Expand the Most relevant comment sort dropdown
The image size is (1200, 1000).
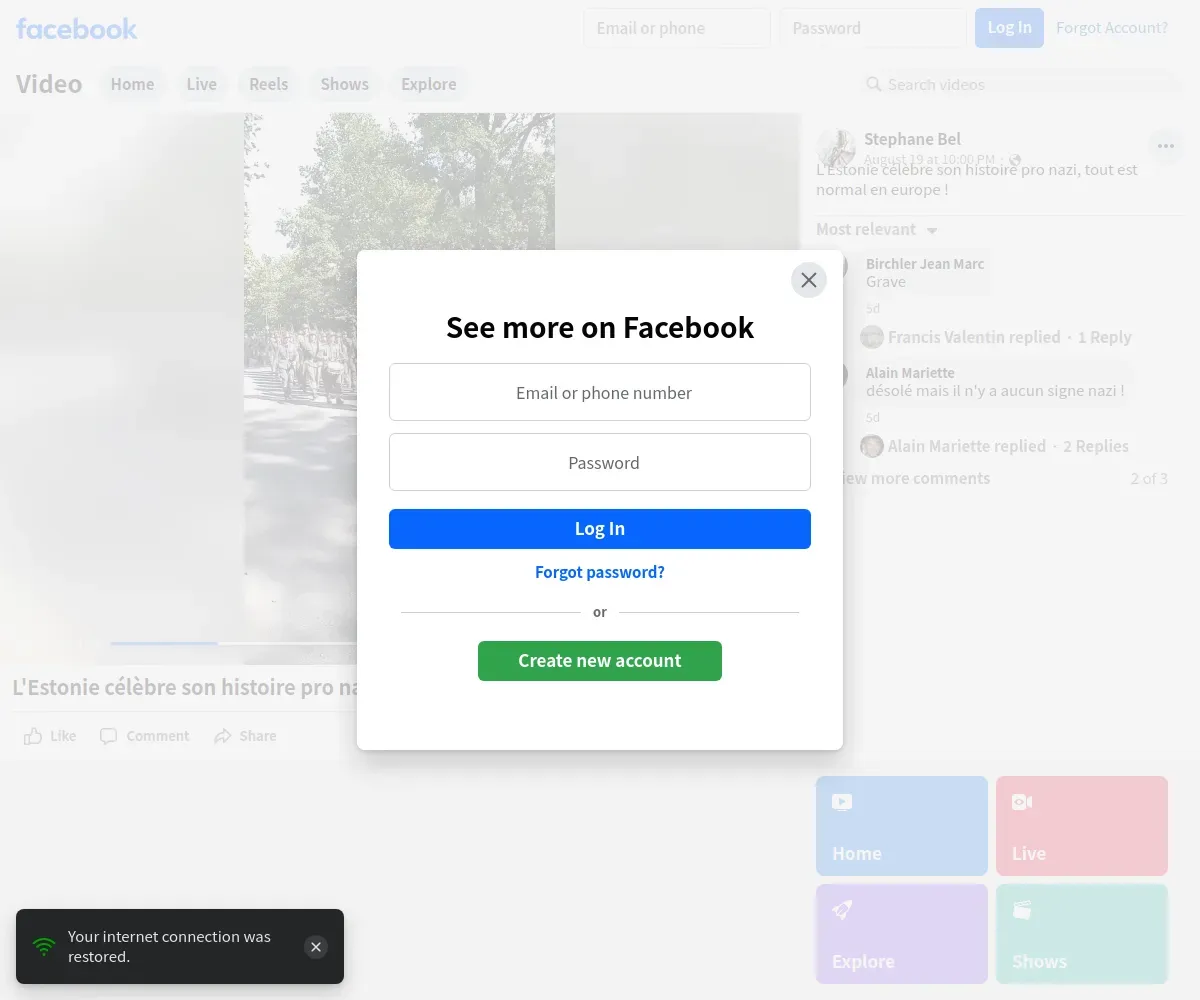pyautogui.click(x=877, y=229)
